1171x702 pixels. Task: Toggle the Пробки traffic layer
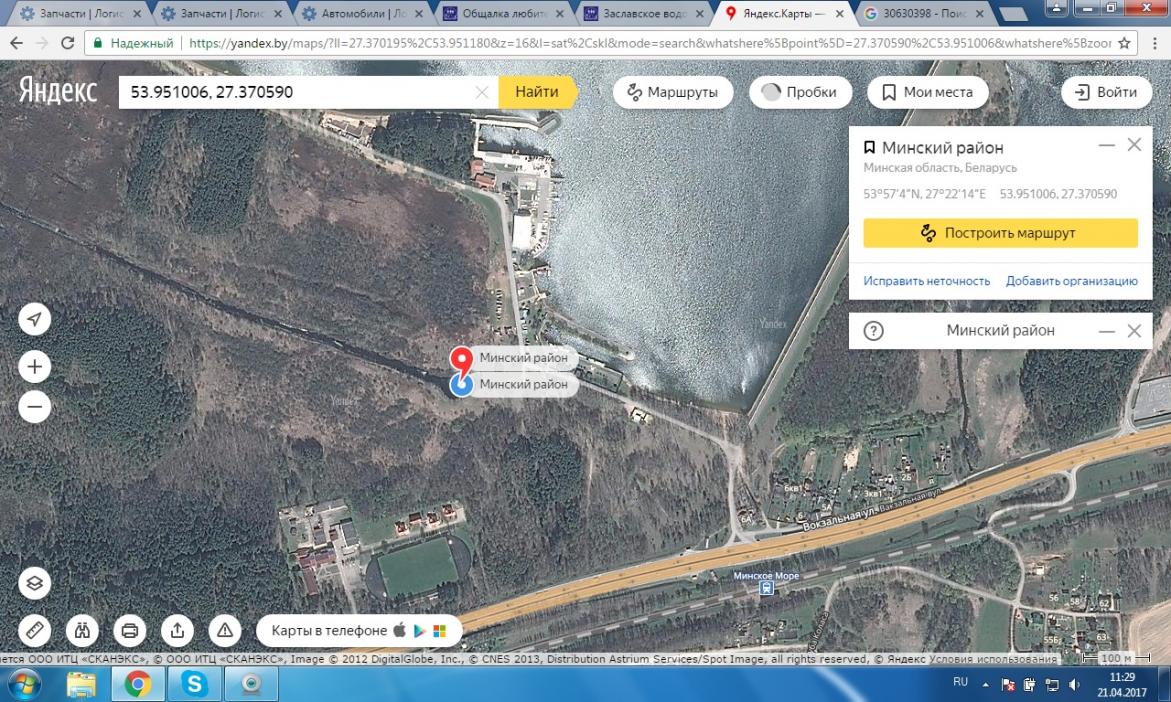(799, 92)
